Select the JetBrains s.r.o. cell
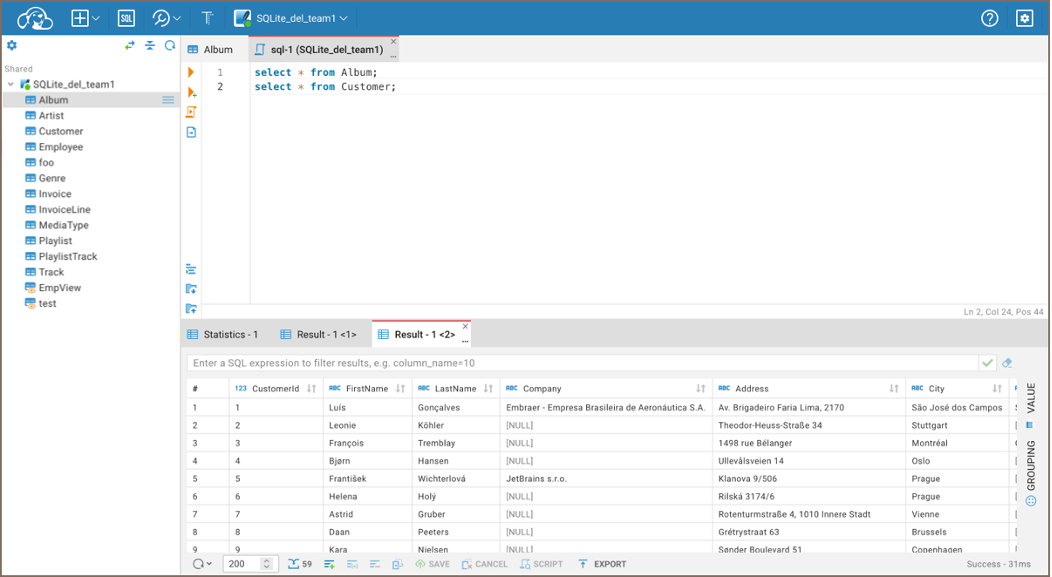Viewport: 1052px width, 577px height. pyautogui.click(x=607, y=479)
